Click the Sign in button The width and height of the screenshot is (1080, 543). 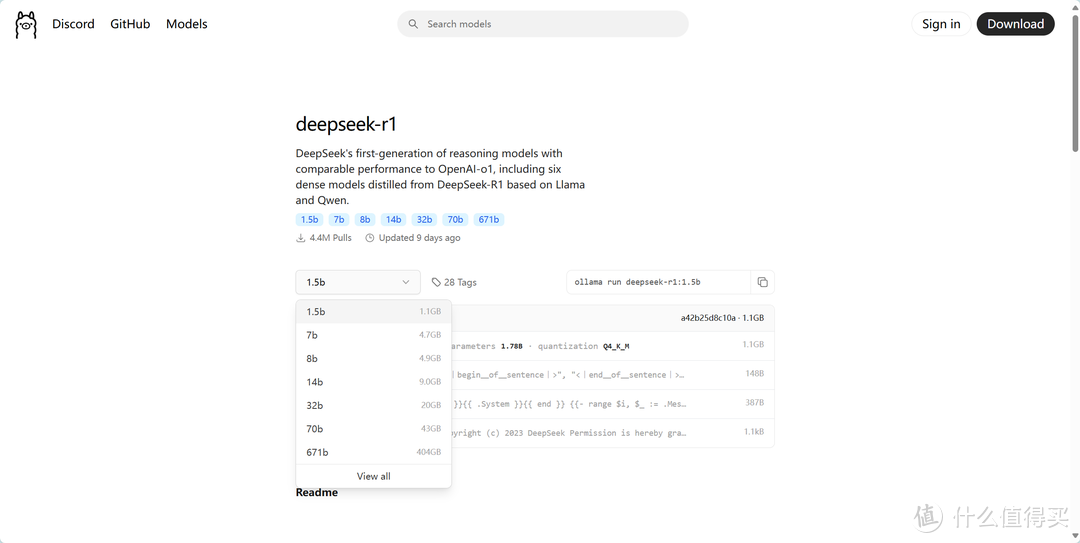click(x=941, y=24)
